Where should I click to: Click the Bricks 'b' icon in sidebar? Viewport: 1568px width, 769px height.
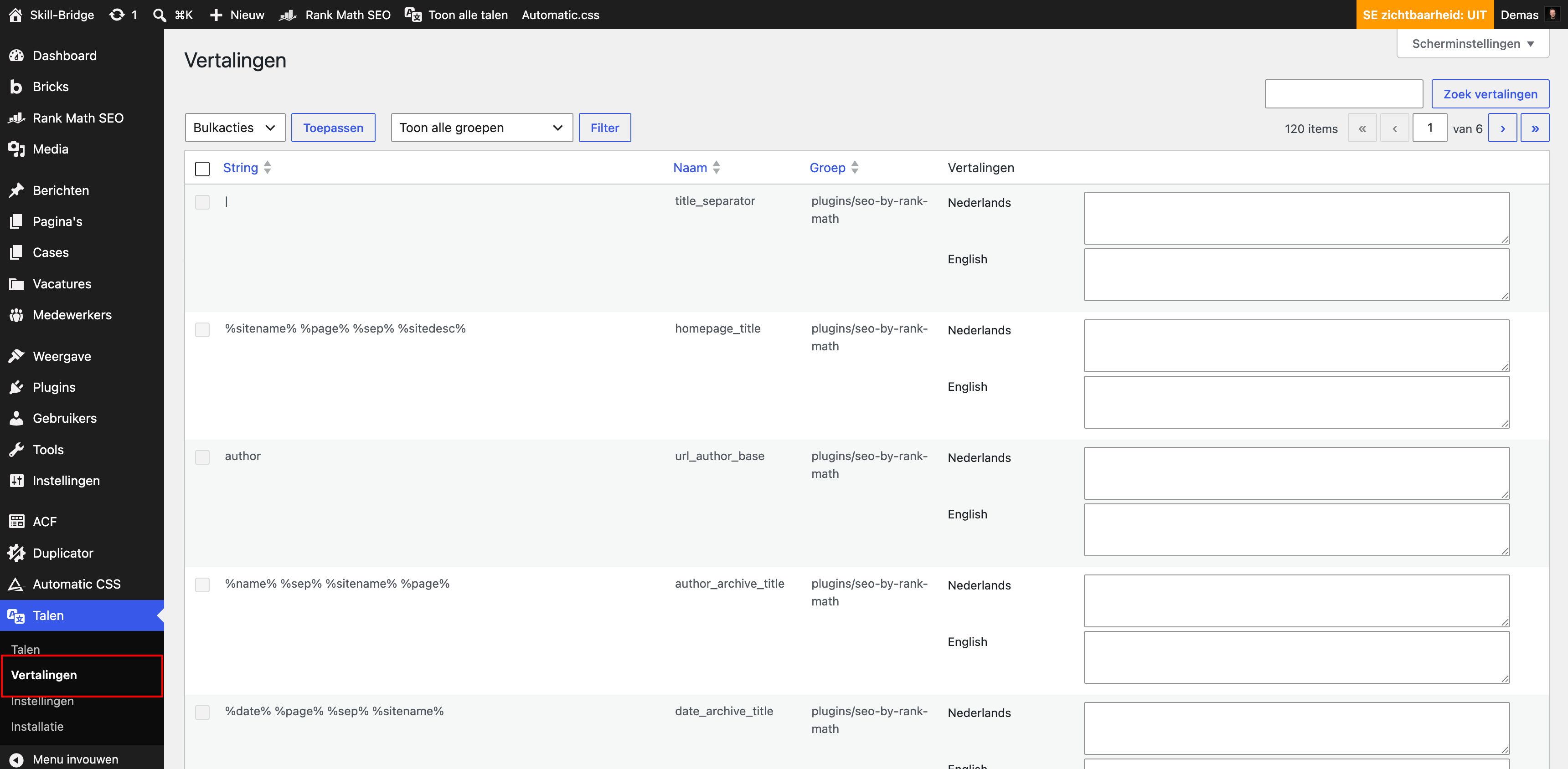coord(16,87)
